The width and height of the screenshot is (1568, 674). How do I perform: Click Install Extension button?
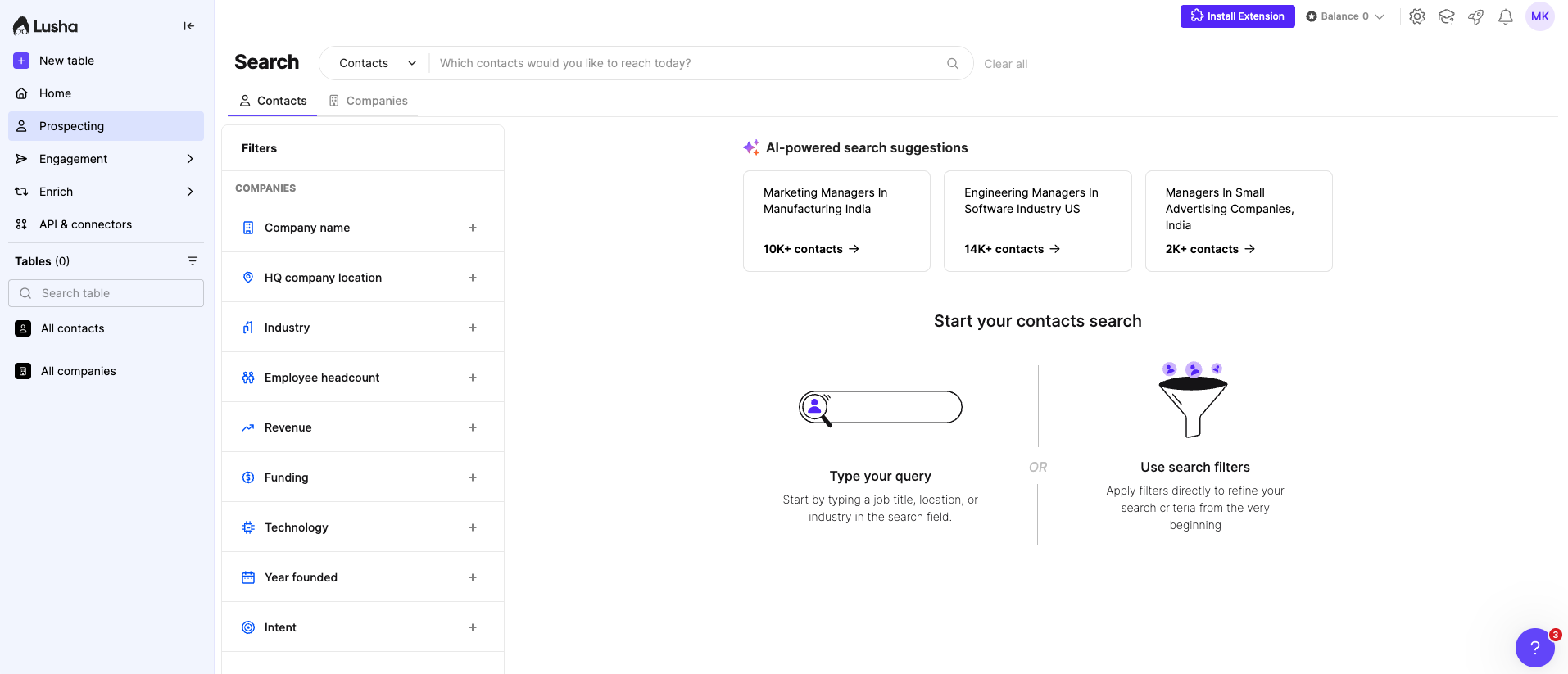click(1237, 16)
